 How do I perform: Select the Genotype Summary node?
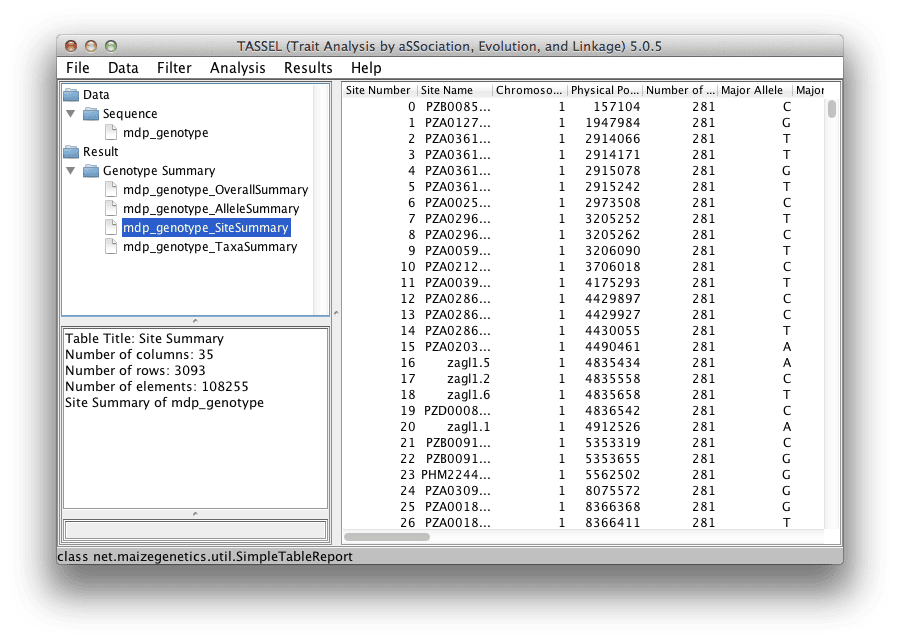click(x=159, y=171)
